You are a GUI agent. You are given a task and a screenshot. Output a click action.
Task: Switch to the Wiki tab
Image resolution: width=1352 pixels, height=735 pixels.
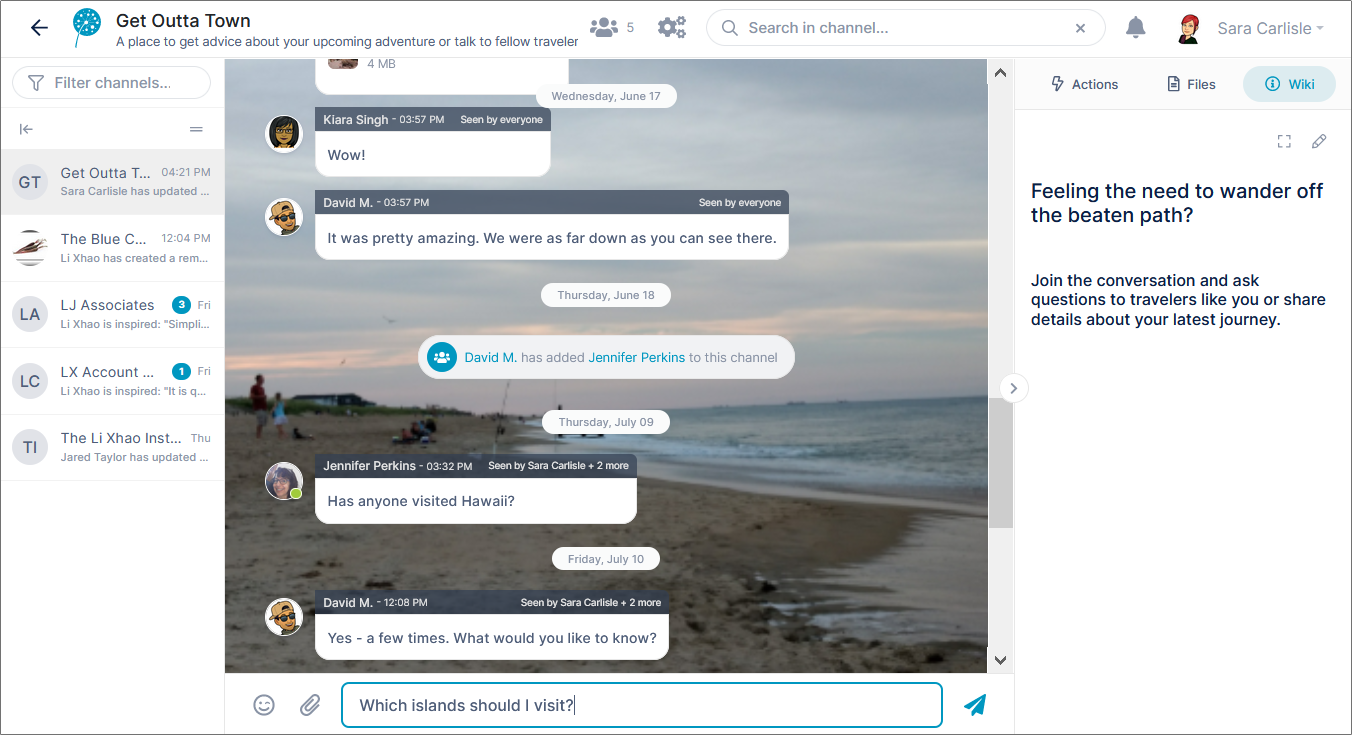[1289, 84]
